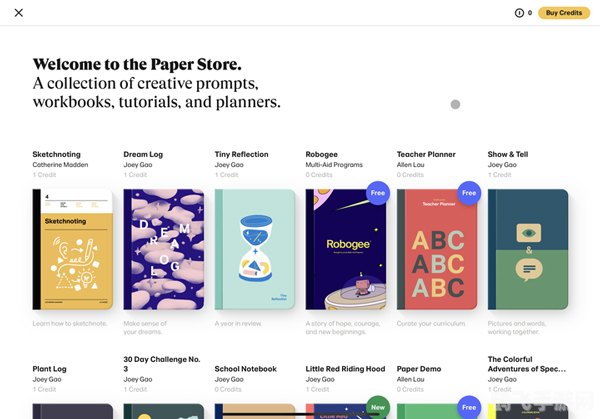Screen dimensions: 600x419
Task: Select the School Notebook title
Action: point(245,369)
